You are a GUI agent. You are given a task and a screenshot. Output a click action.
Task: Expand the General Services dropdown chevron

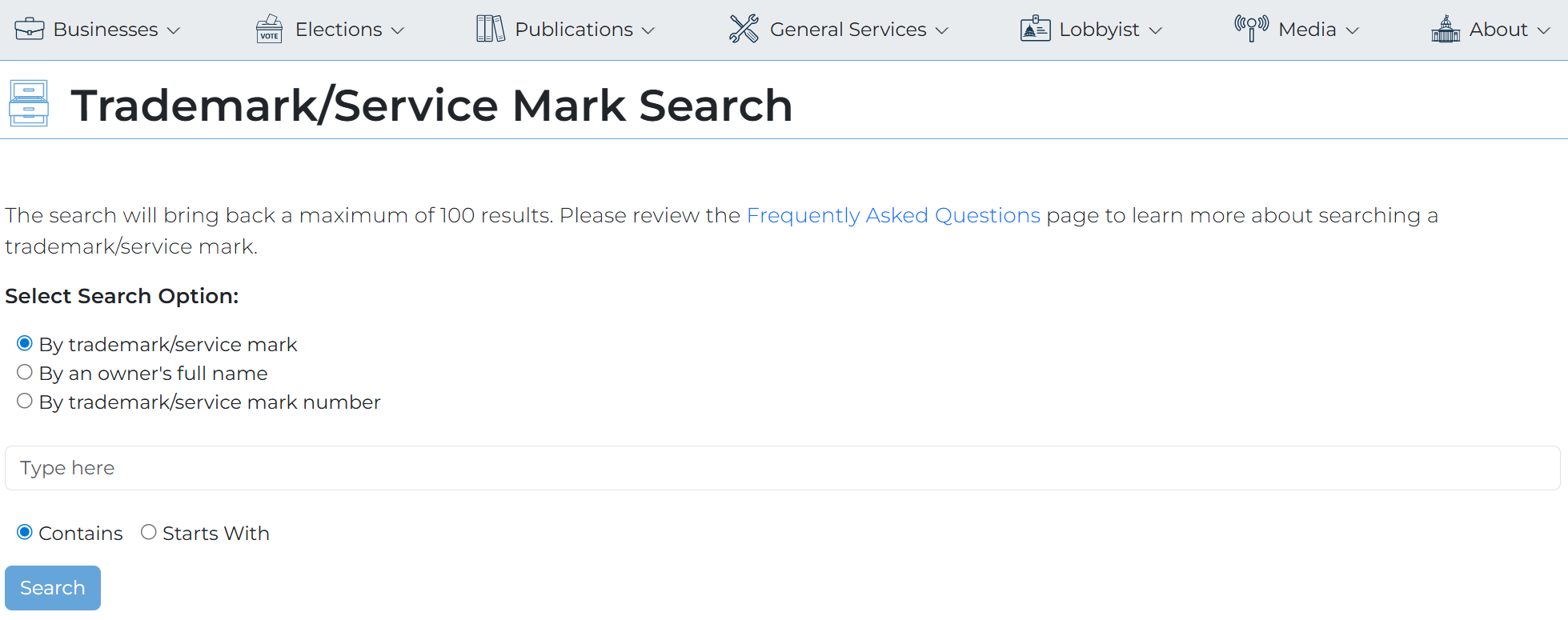pos(941,30)
